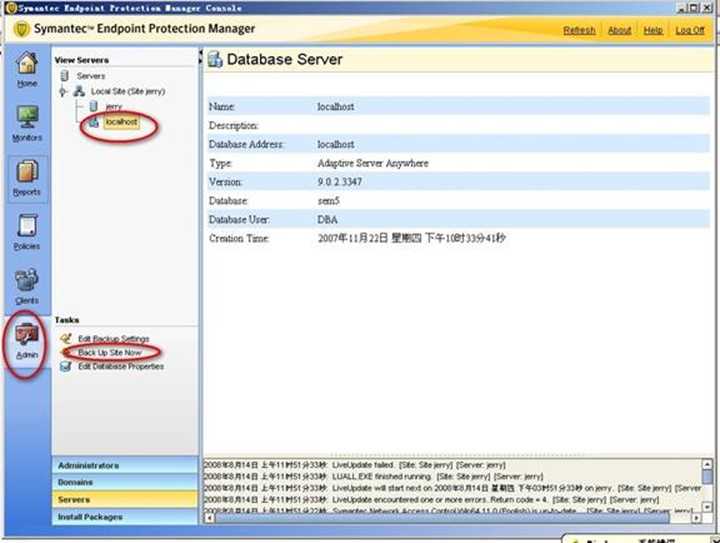720x543 pixels.
Task: Select the Servers root node label
Action: pos(91,76)
